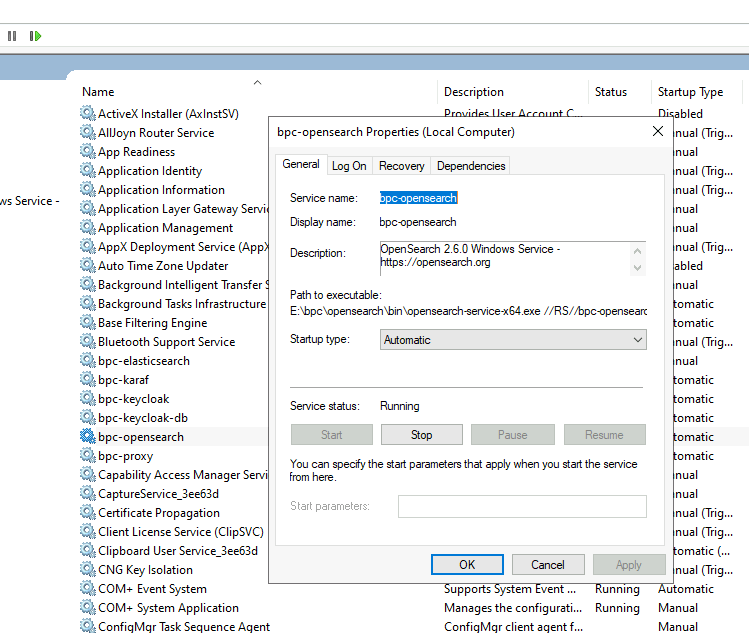Click gear icon beside COM+ Event System
Screen dimensions: 749x633
[87, 589]
